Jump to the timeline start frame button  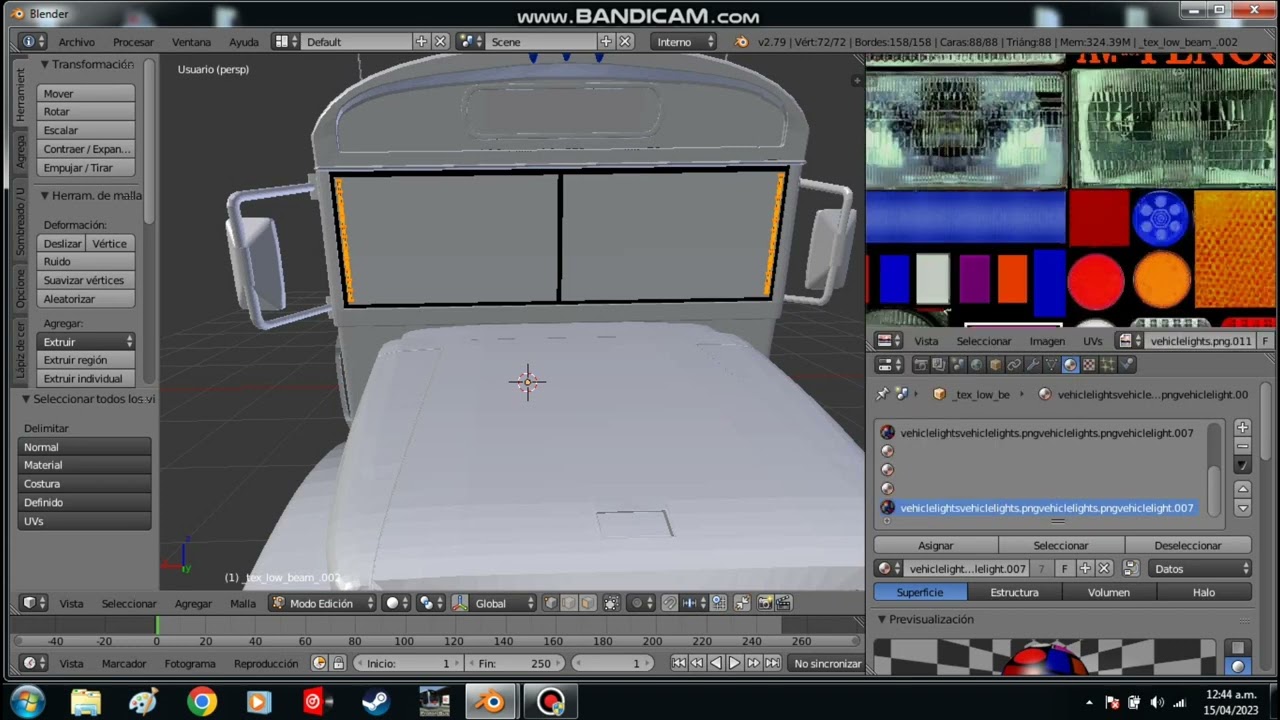tap(679, 663)
